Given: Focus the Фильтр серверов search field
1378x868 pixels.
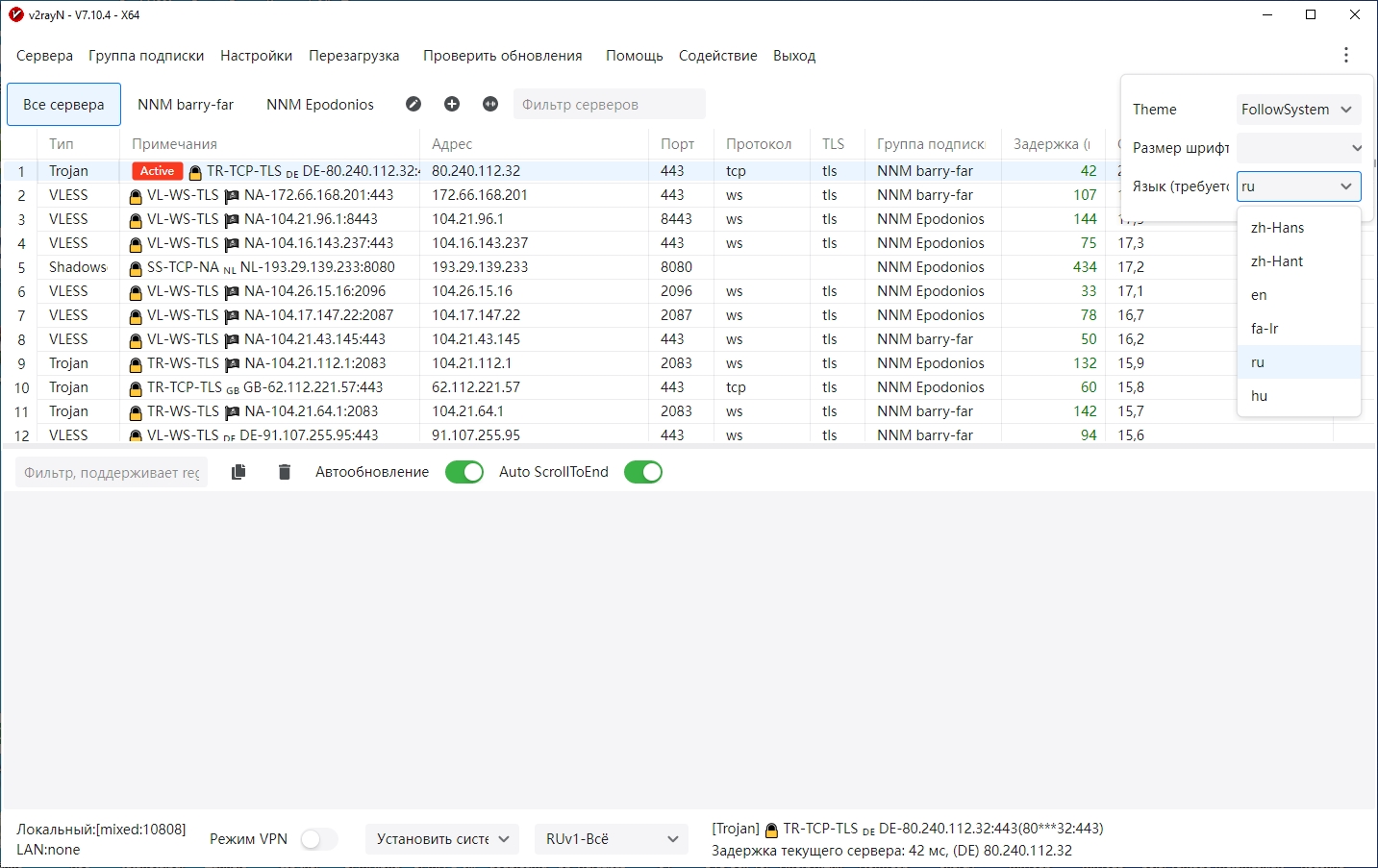Looking at the screenshot, I should coord(610,104).
